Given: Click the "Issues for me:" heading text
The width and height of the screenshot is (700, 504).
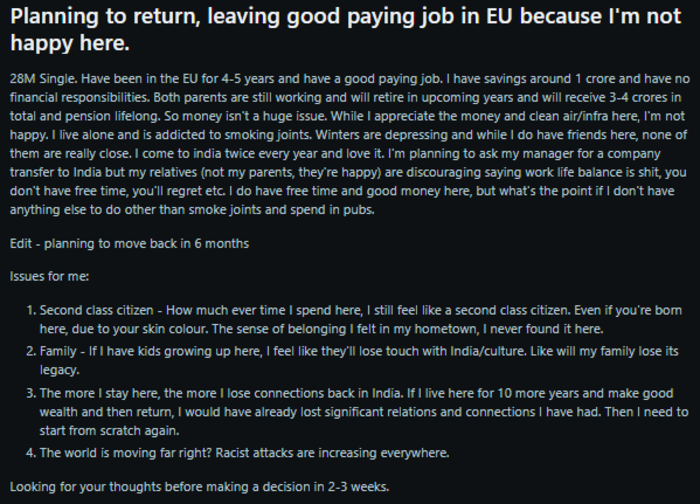Looking at the screenshot, I should (x=50, y=277).
